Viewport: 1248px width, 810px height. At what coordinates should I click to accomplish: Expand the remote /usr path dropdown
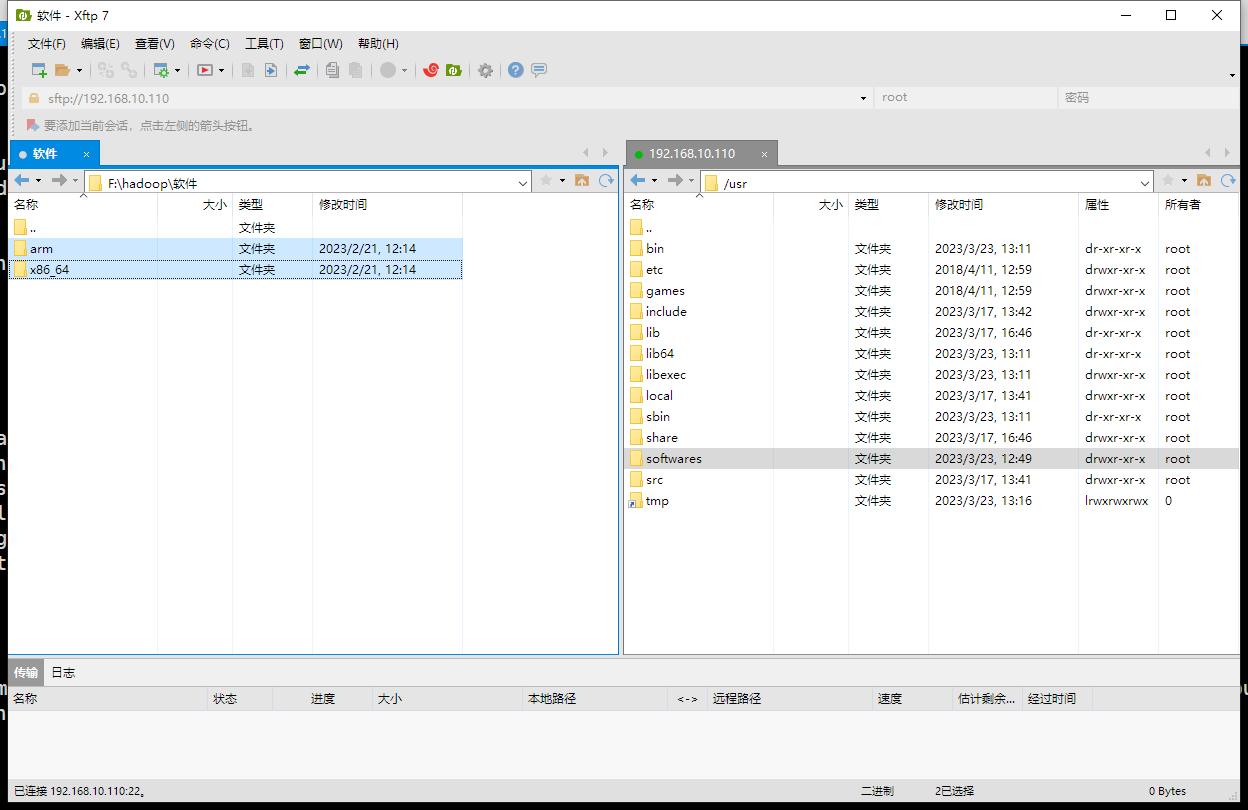pos(1145,183)
